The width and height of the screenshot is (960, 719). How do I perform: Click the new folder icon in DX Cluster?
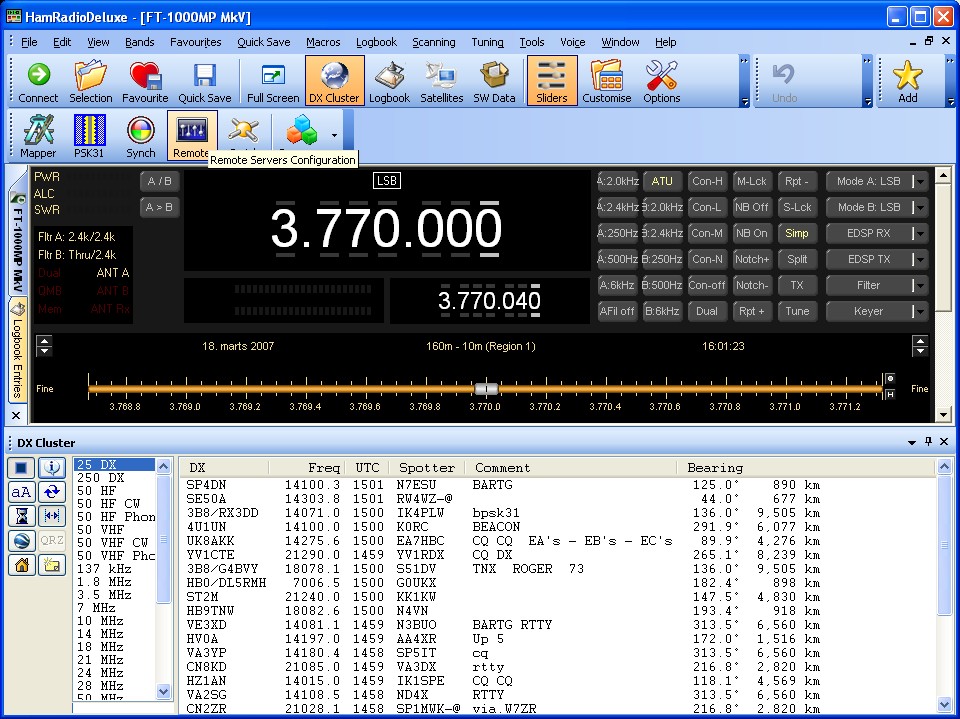pyautogui.click(x=52, y=565)
